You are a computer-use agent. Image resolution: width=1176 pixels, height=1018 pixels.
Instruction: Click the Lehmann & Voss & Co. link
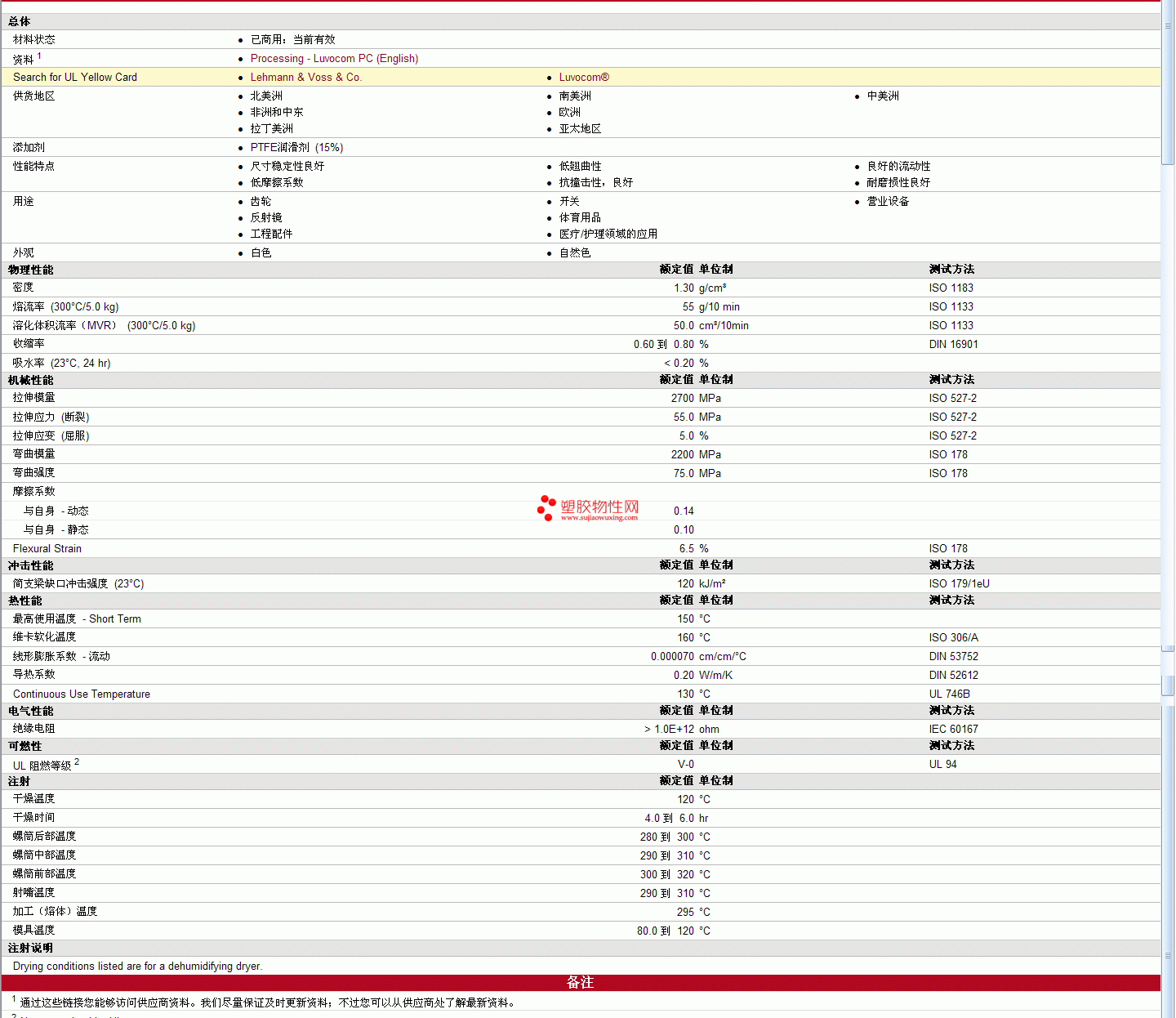pyautogui.click(x=305, y=78)
